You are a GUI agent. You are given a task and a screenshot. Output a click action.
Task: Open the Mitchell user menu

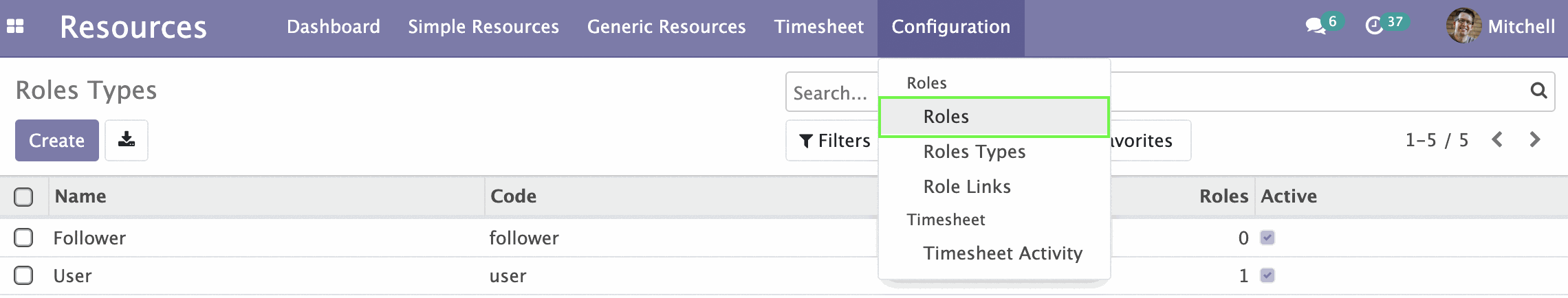[1501, 27]
